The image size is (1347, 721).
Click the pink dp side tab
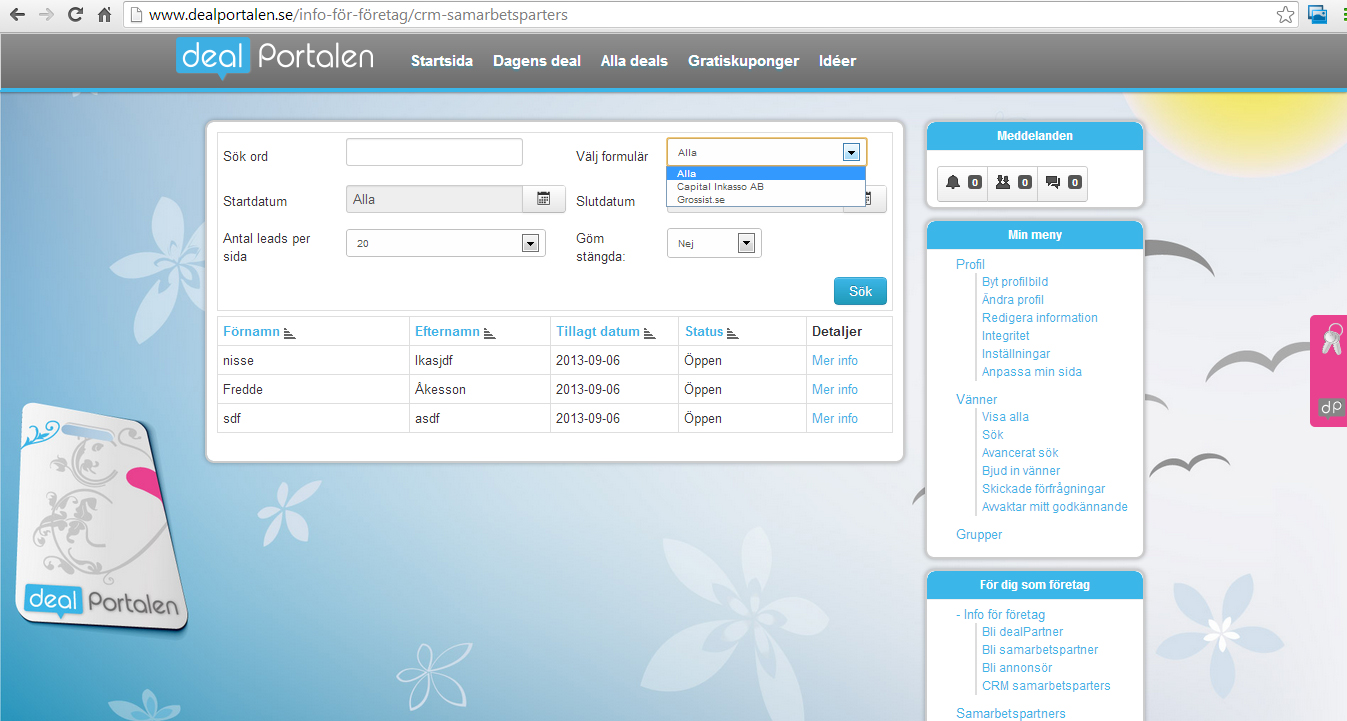pos(1328,371)
